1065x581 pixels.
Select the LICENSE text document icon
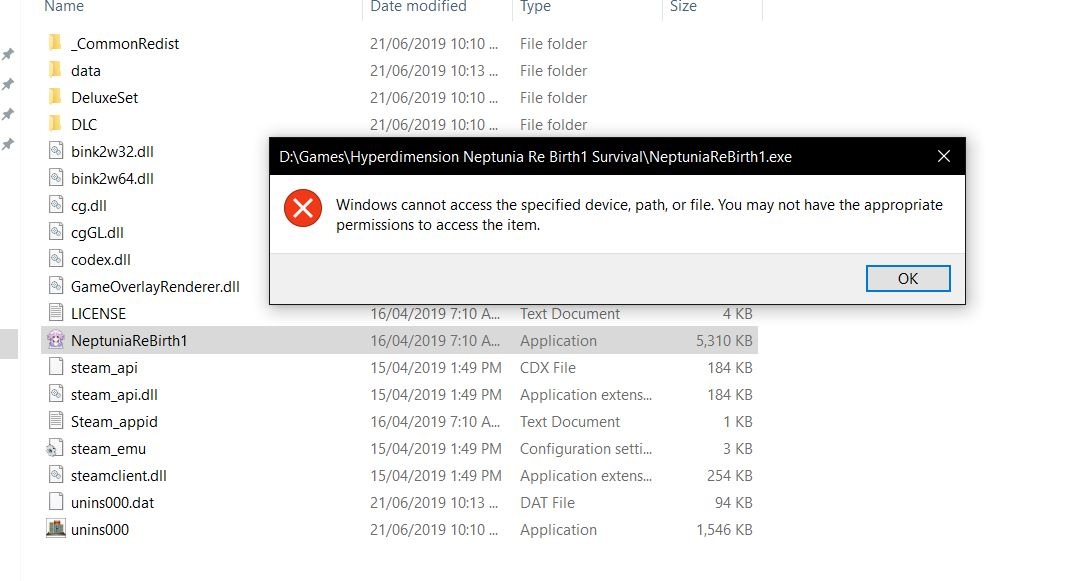[x=56, y=313]
